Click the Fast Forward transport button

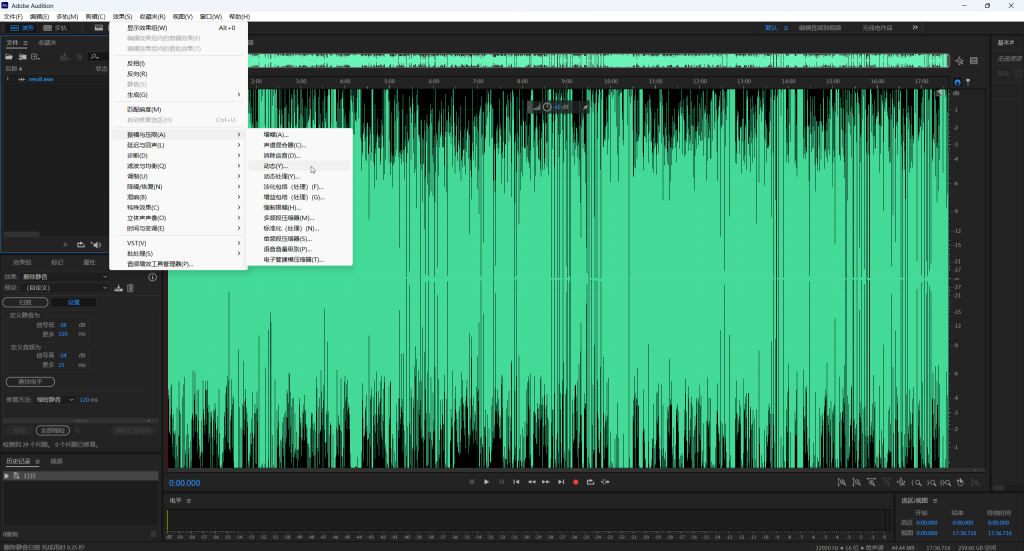546,482
